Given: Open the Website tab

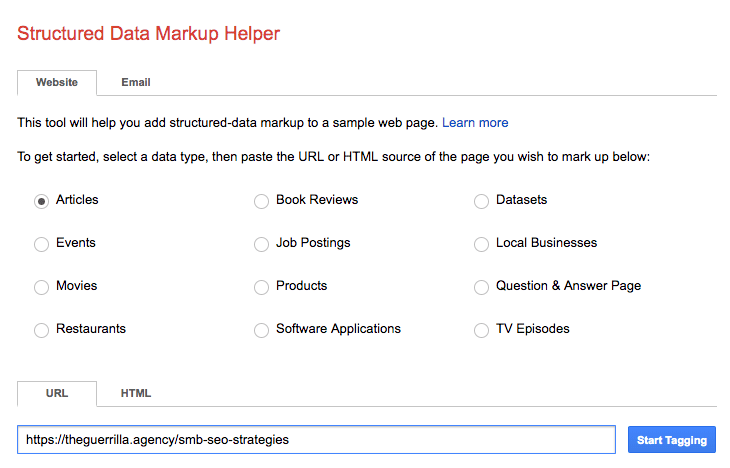Looking at the screenshot, I should [x=57, y=82].
